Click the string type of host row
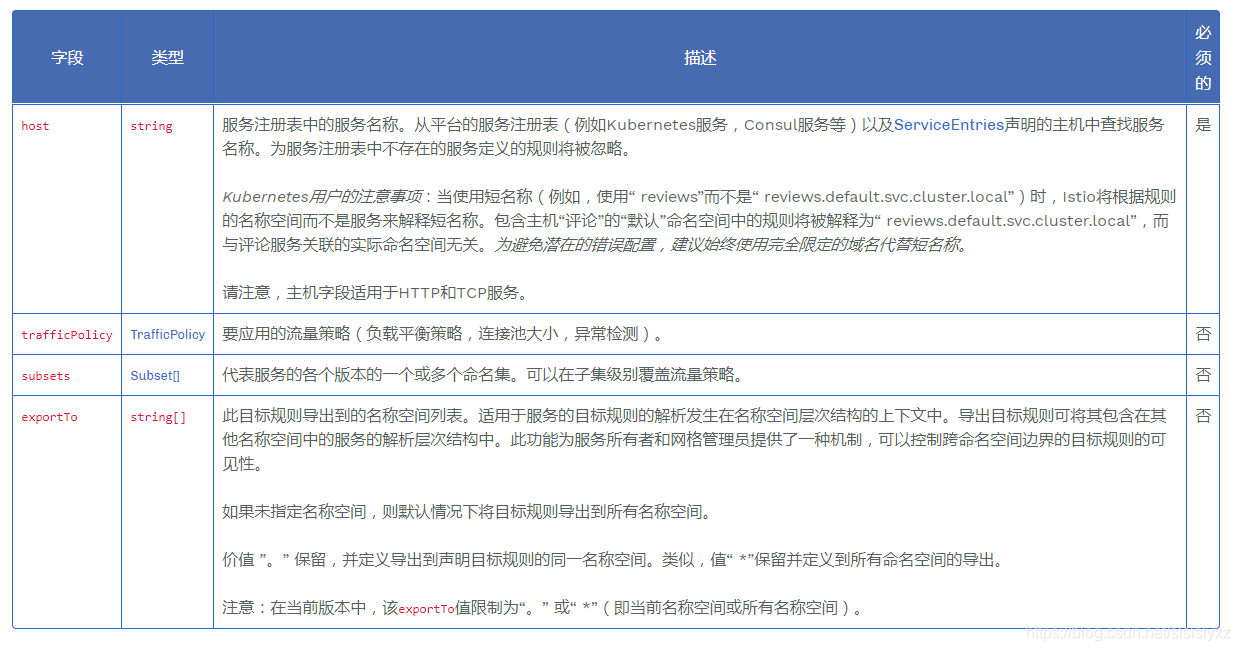Screen dimensions: 1240x651 point(150,126)
